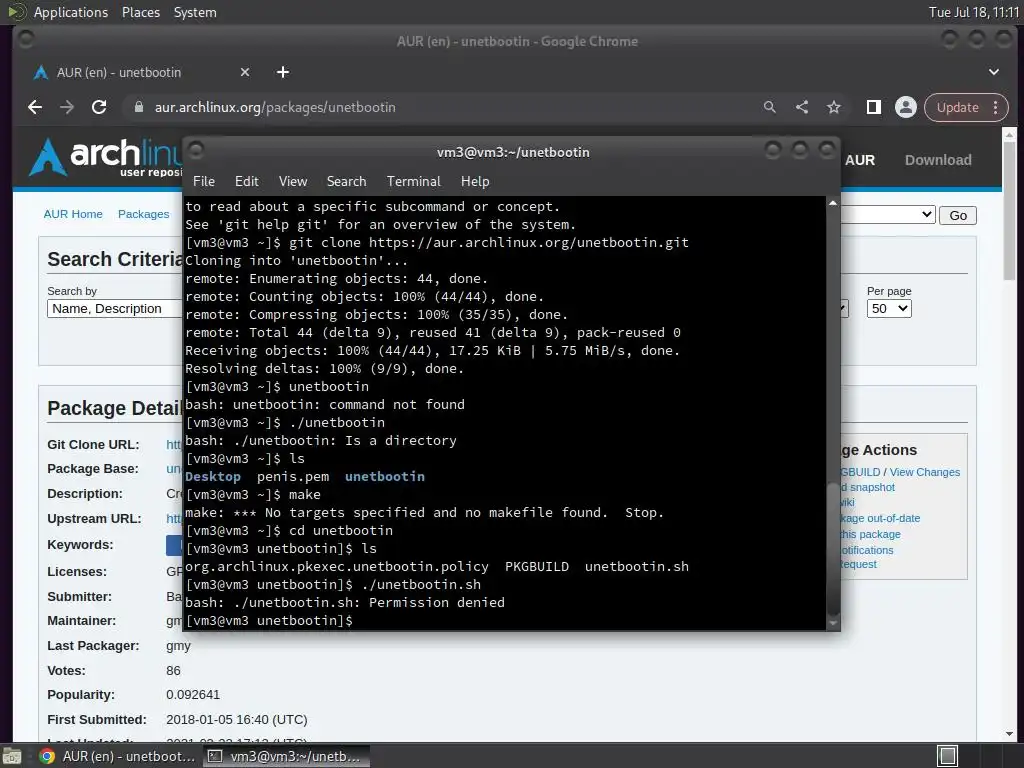The image size is (1024, 768).
Task: Click the Download link in header
Action: point(938,160)
